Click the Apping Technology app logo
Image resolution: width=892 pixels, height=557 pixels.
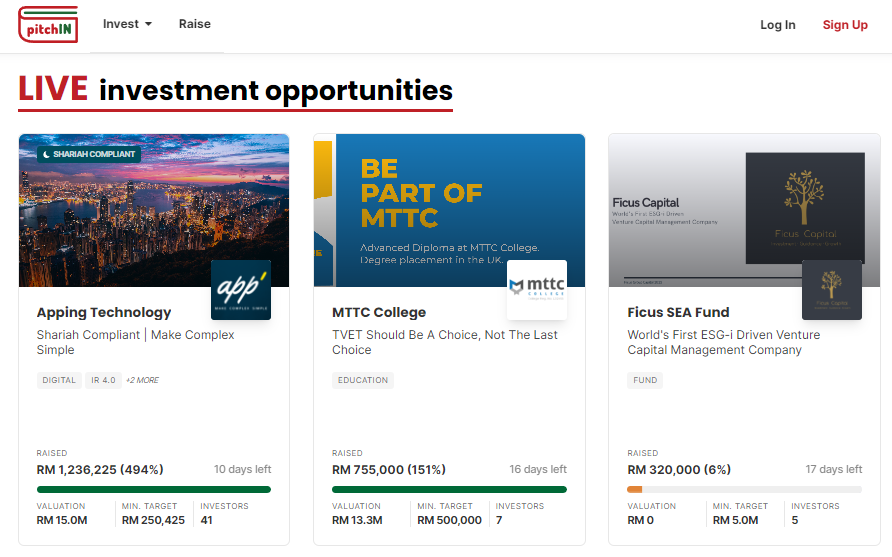coord(241,290)
